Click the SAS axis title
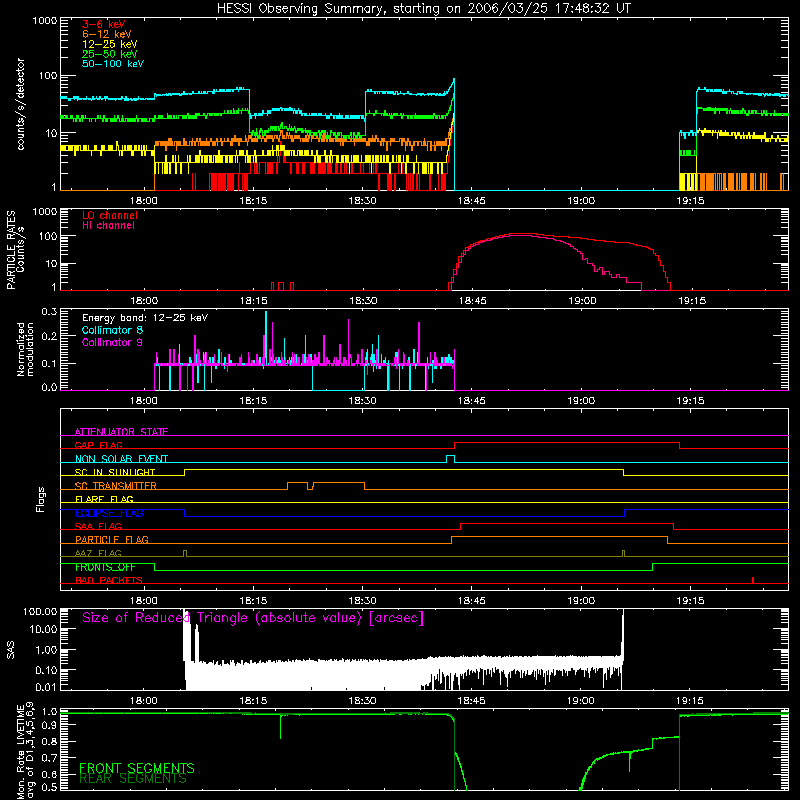800x800 pixels. pos(10,650)
